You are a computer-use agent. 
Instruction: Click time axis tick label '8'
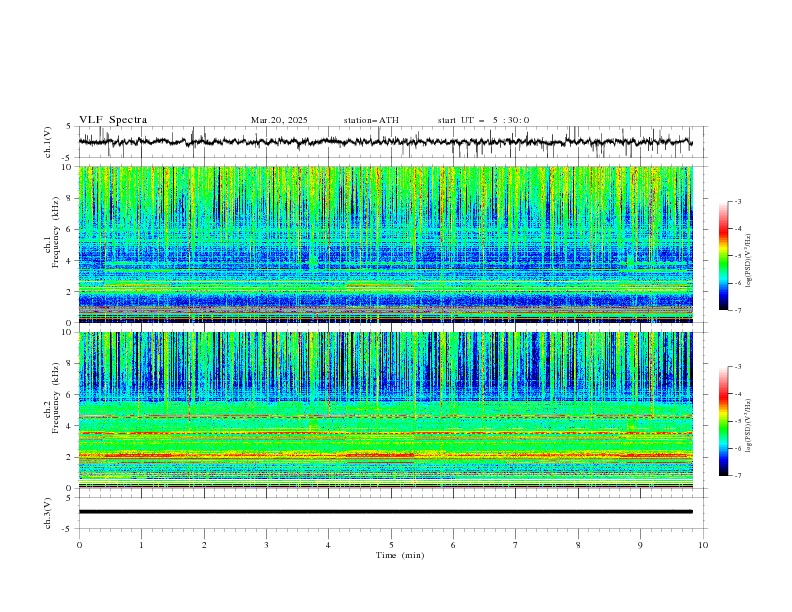[578, 545]
